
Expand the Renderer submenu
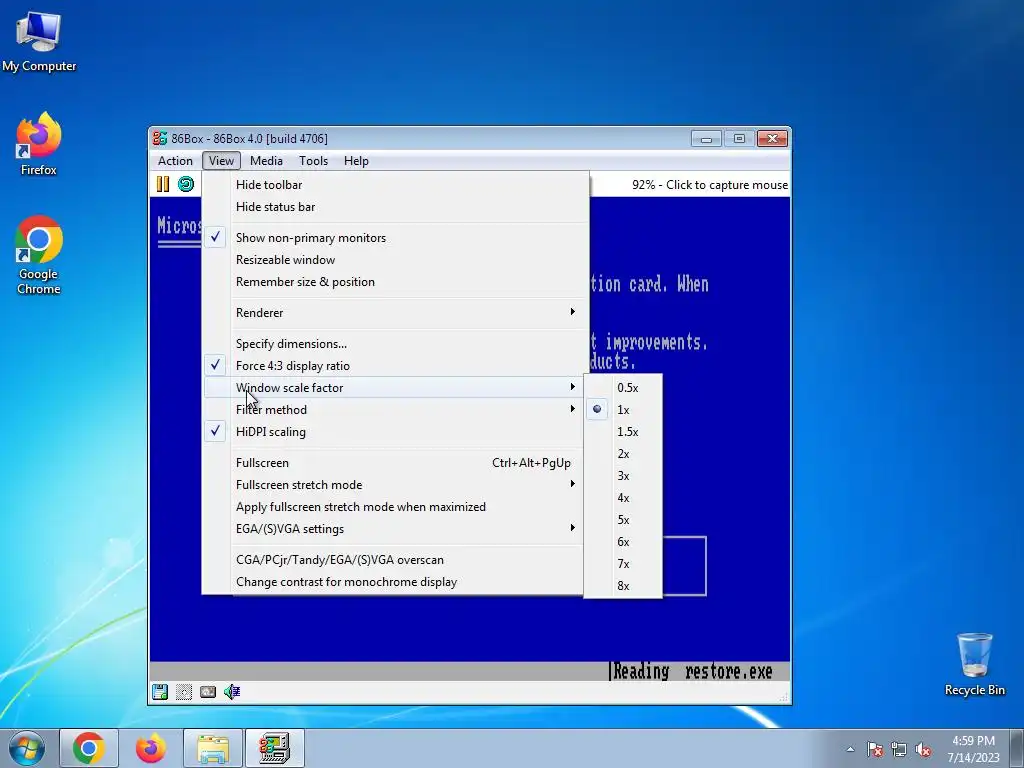(396, 313)
